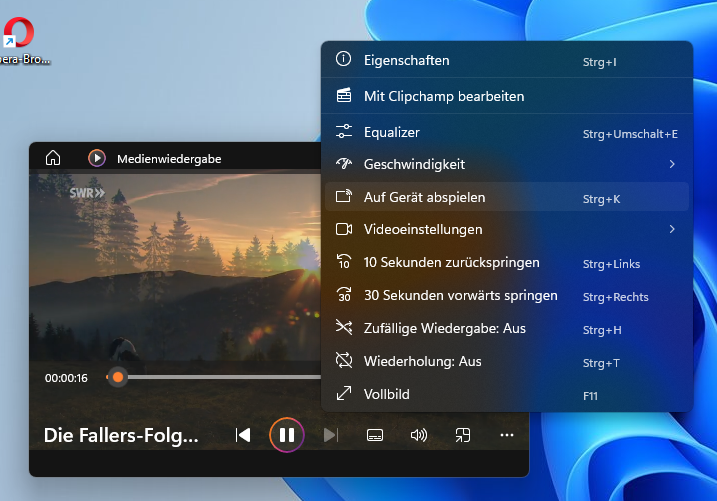Skip to the previous track
Screen dimensions: 717x501
coord(243,435)
